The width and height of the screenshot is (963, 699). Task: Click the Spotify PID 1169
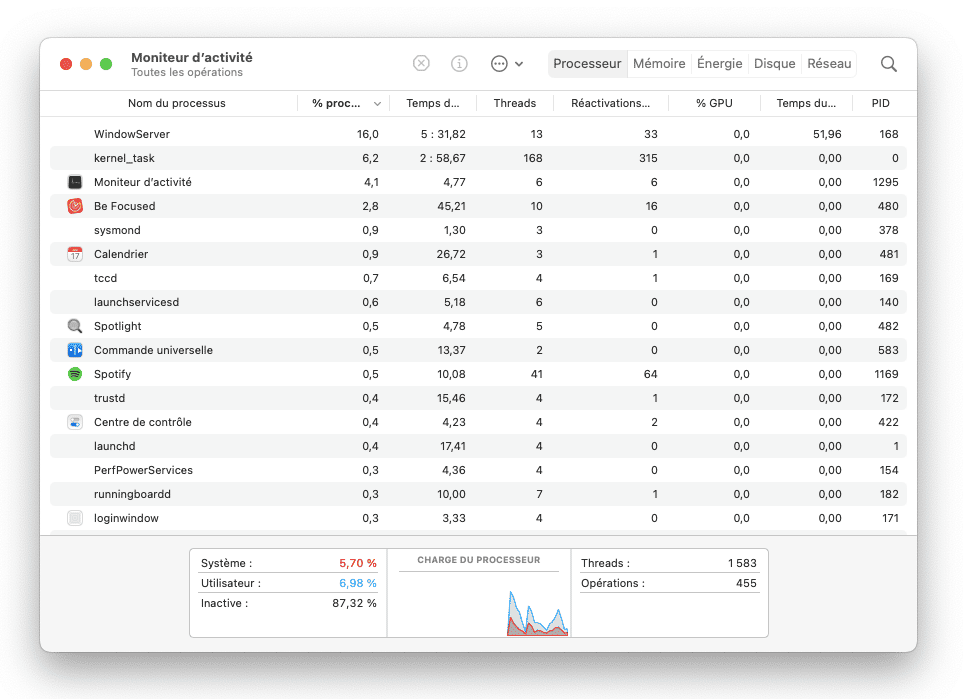point(886,374)
